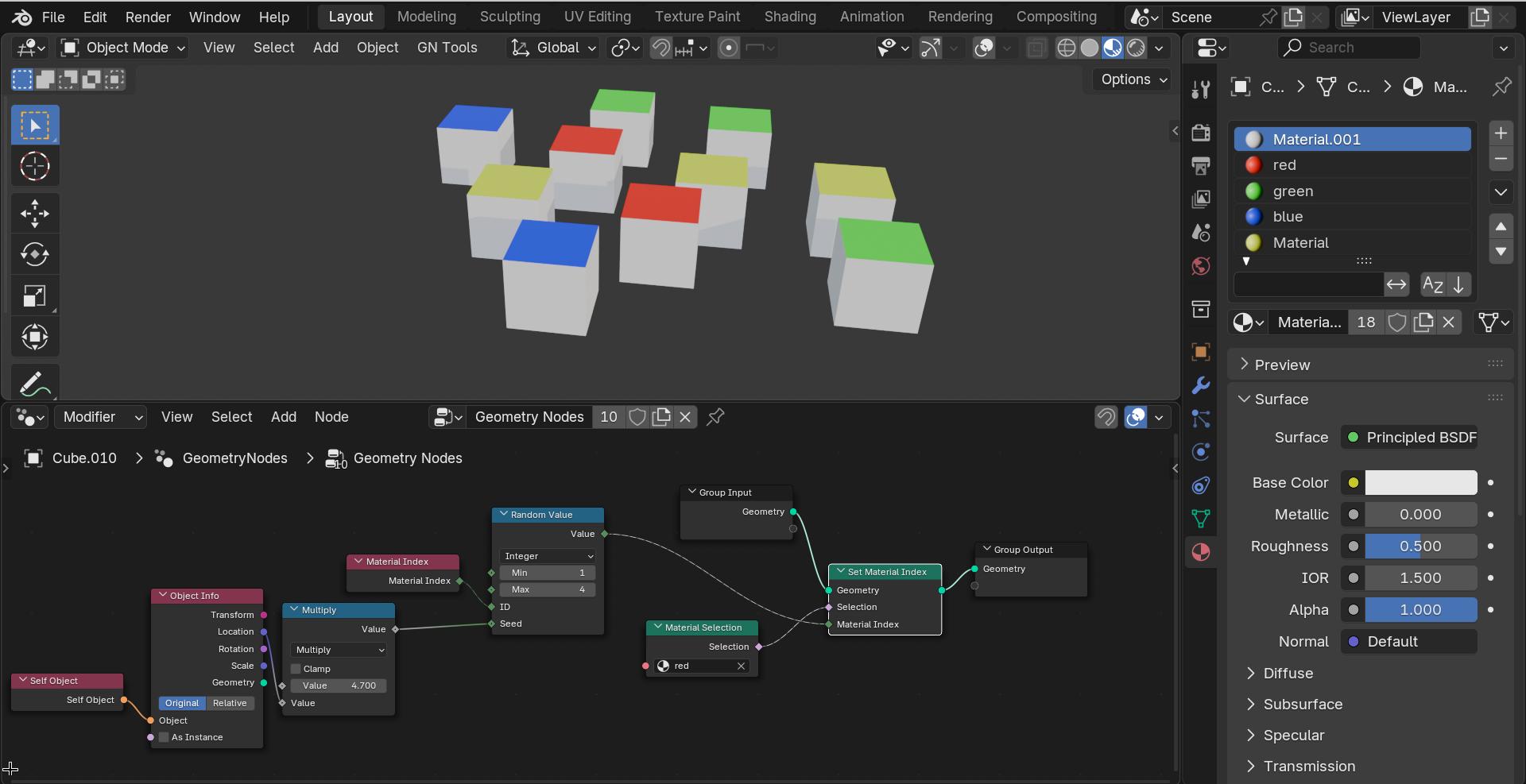Toggle proportional editing in viewport
Screen dimensions: 1526x784
click(x=729, y=48)
